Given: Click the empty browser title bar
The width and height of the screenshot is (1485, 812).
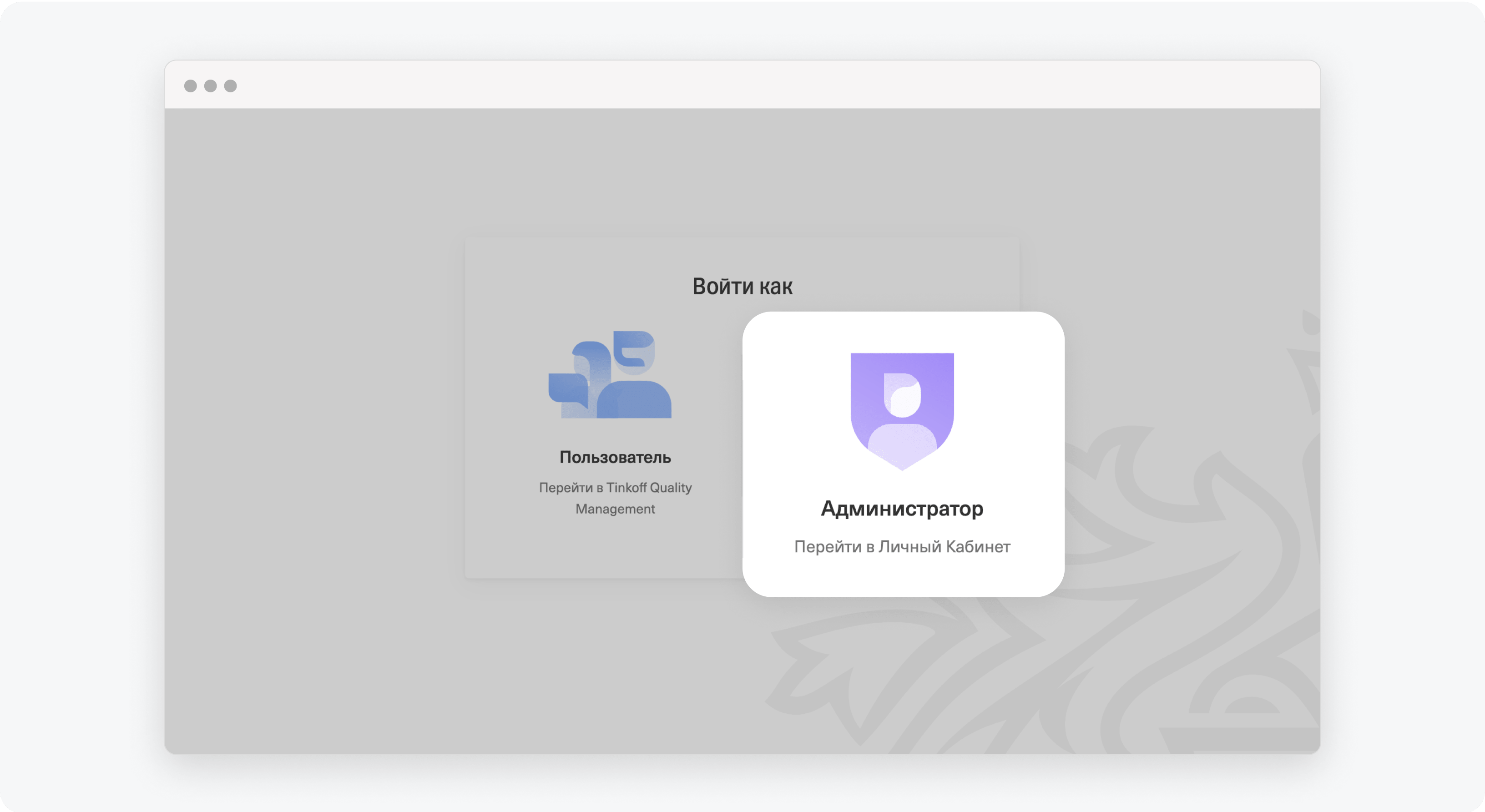Looking at the screenshot, I should pyautogui.click(x=742, y=85).
